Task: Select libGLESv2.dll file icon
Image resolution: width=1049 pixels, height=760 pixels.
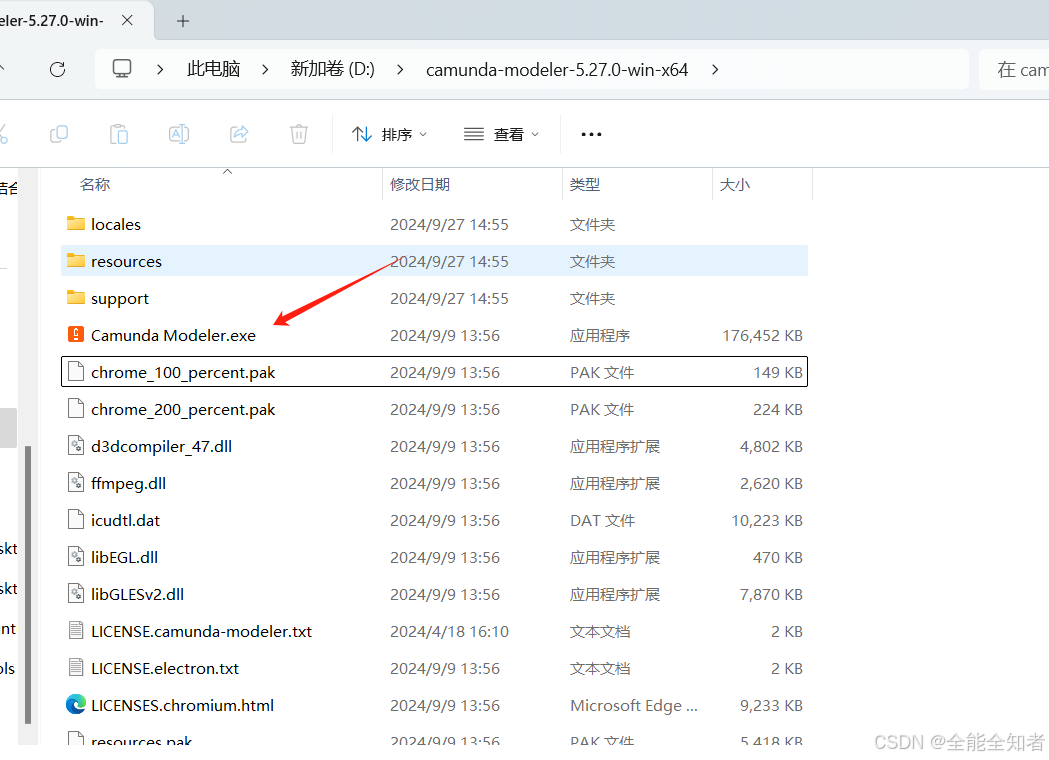Action: point(76,593)
